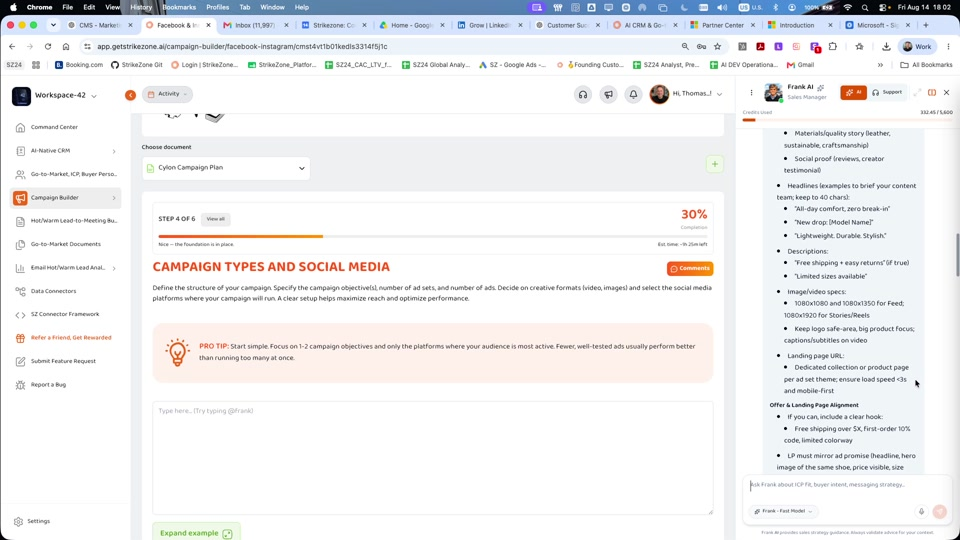This screenshot has height=540, width=960.
Task: Switch Frank panel to AI mode
Action: (x=853, y=92)
